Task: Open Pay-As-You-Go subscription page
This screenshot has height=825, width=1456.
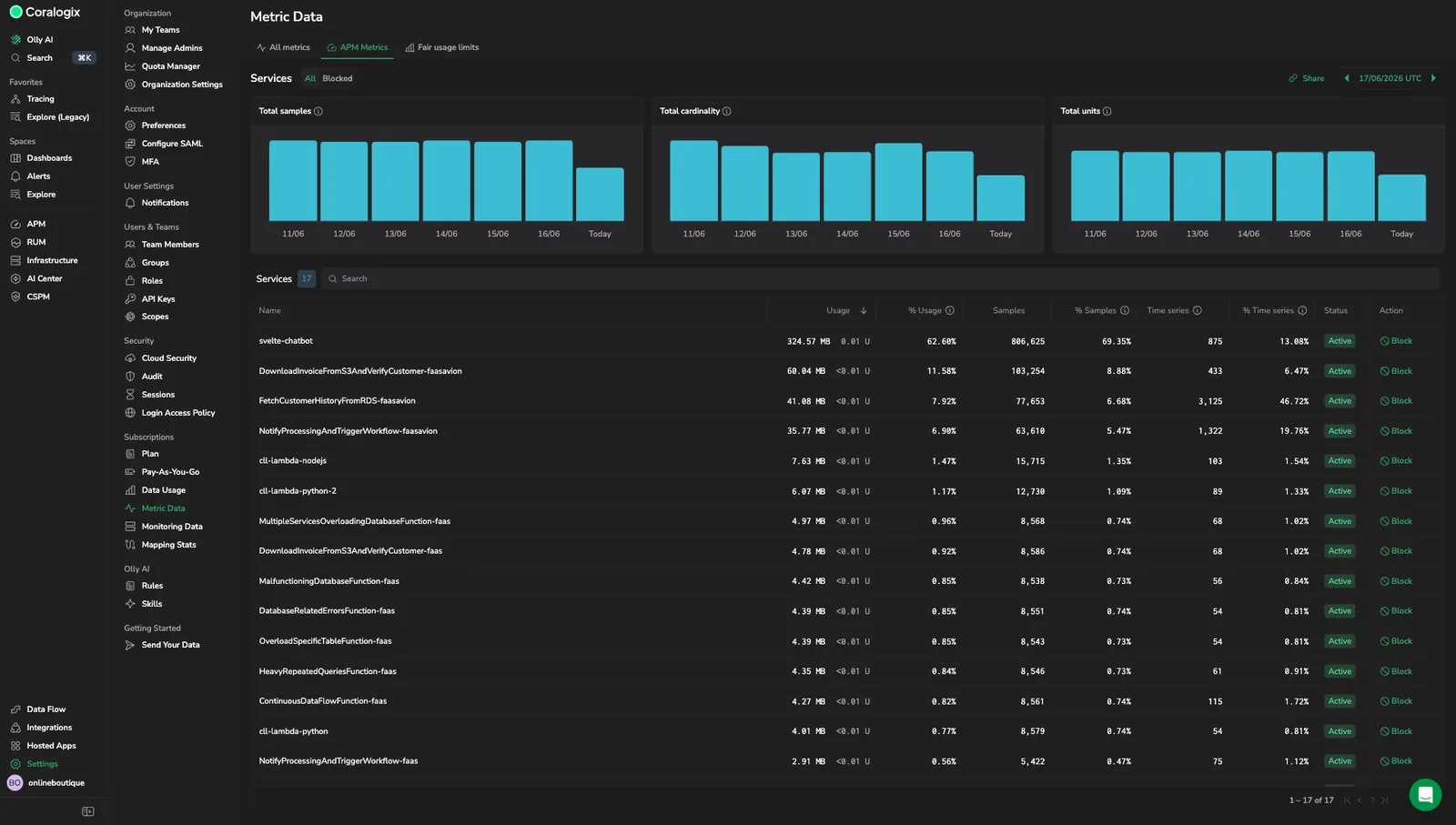Action: 170,471
